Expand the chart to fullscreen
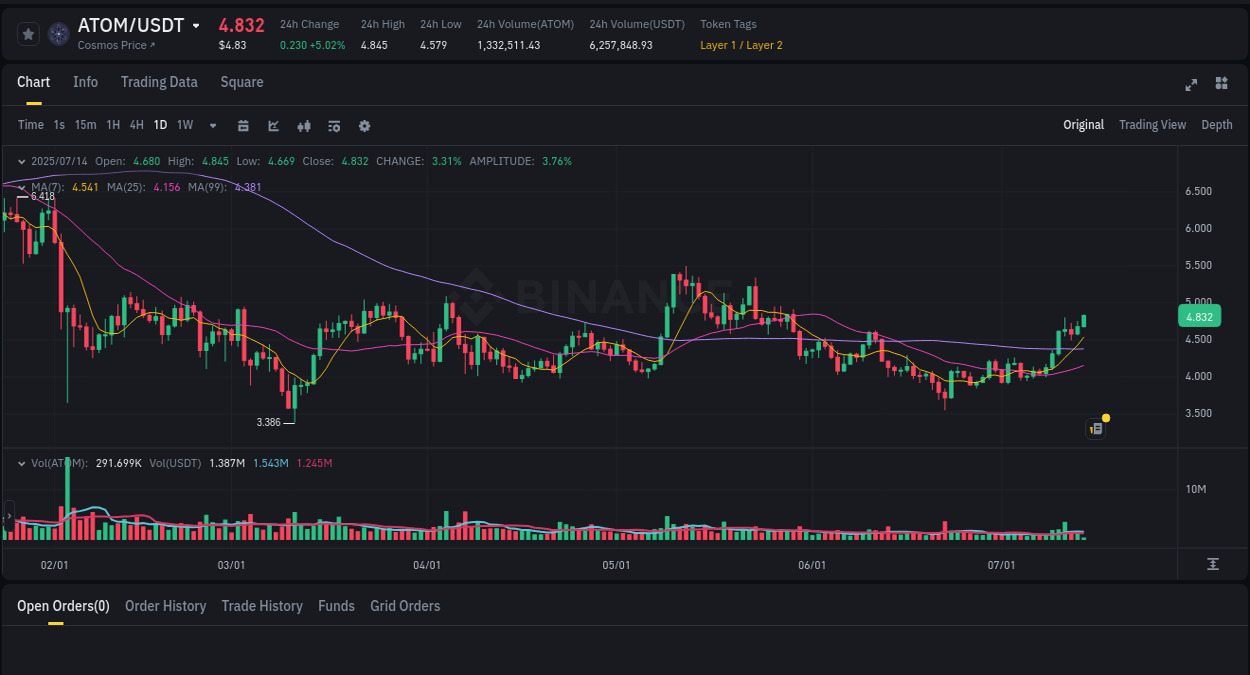 tap(1190, 85)
